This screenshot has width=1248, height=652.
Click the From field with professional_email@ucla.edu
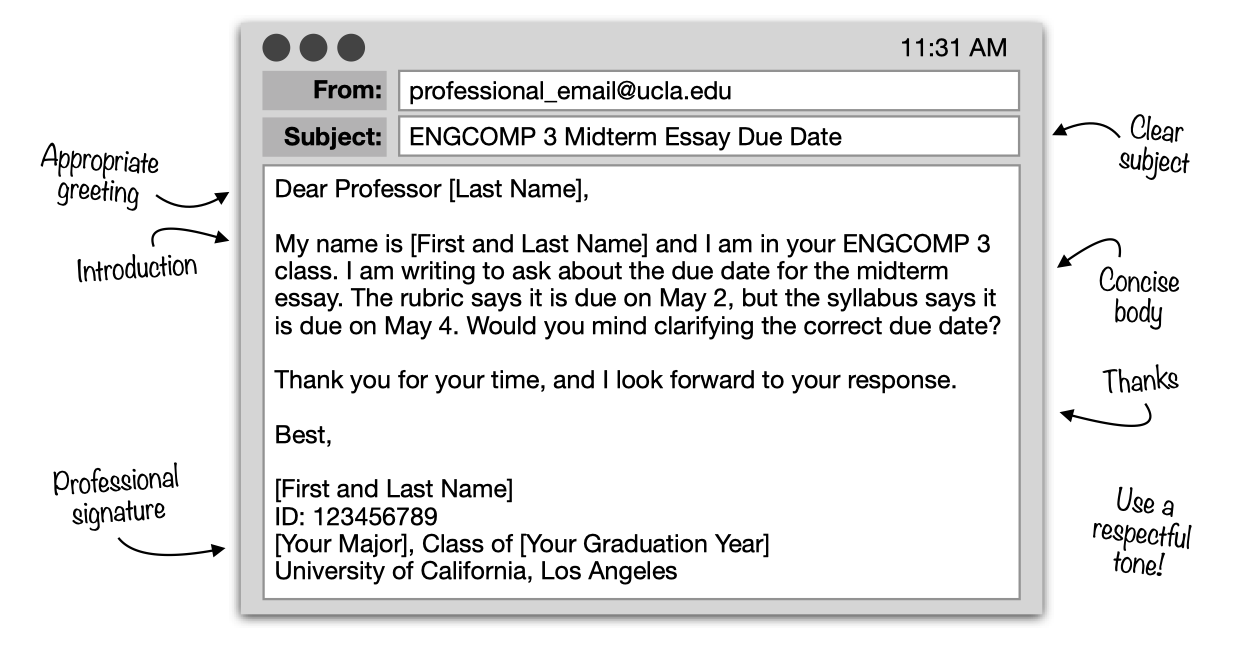tap(709, 91)
